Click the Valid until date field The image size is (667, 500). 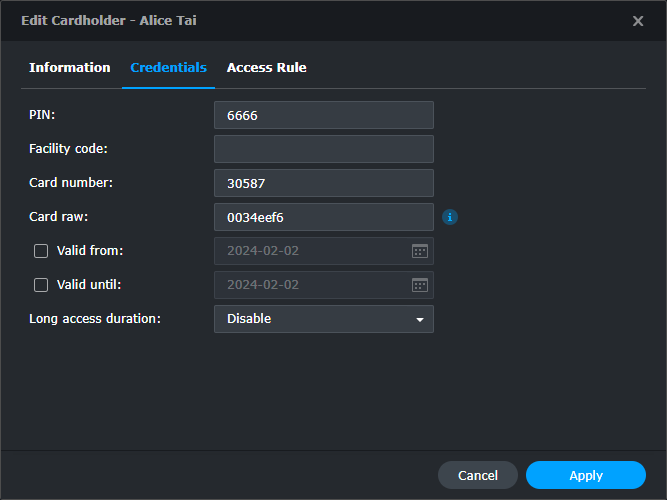click(x=324, y=285)
